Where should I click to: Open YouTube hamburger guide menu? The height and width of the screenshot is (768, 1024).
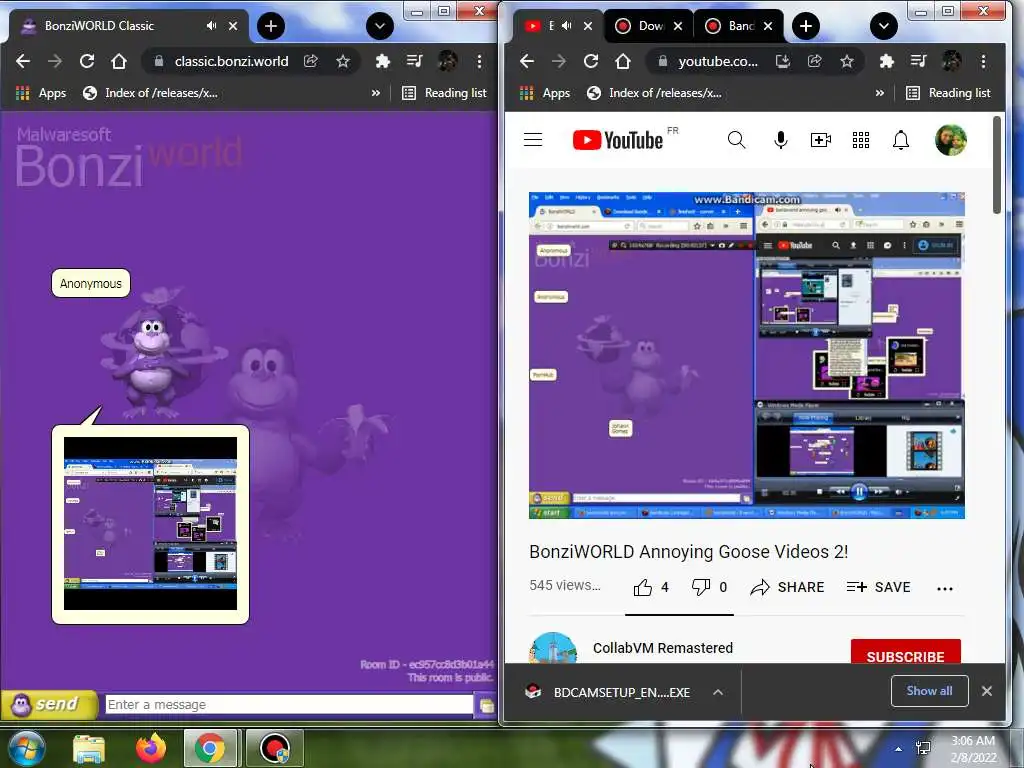tap(533, 140)
